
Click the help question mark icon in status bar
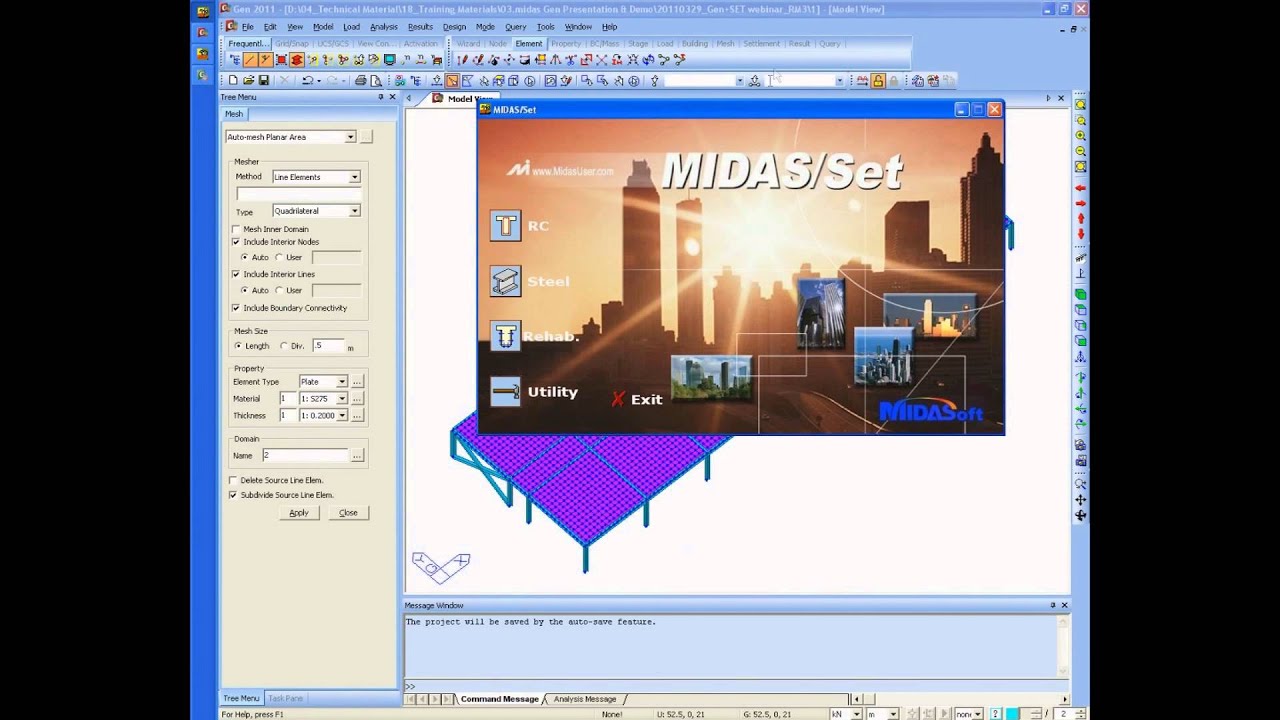point(996,713)
